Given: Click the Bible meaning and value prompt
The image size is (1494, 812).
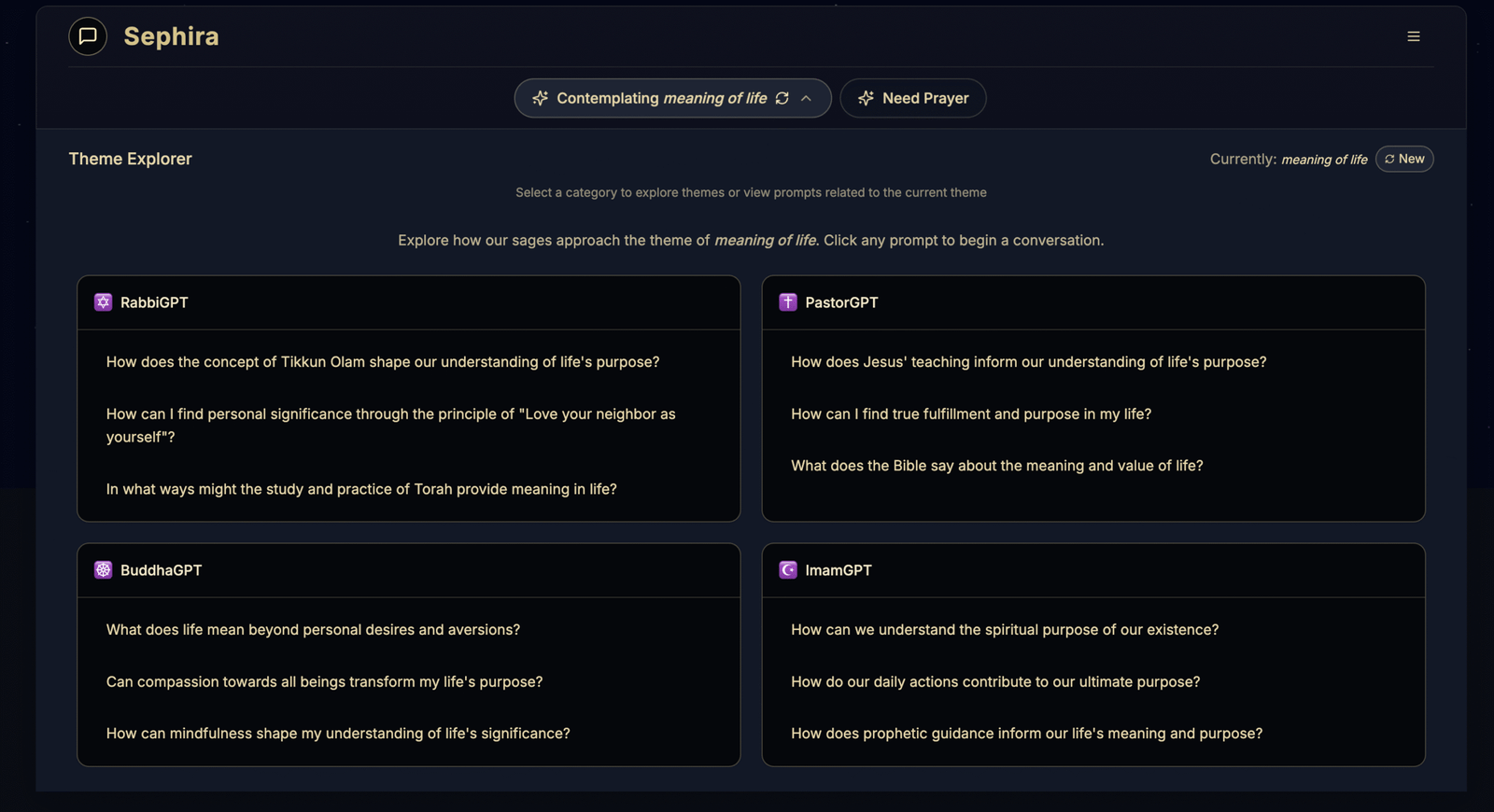Looking at the screenshot, I should [996, 466].
